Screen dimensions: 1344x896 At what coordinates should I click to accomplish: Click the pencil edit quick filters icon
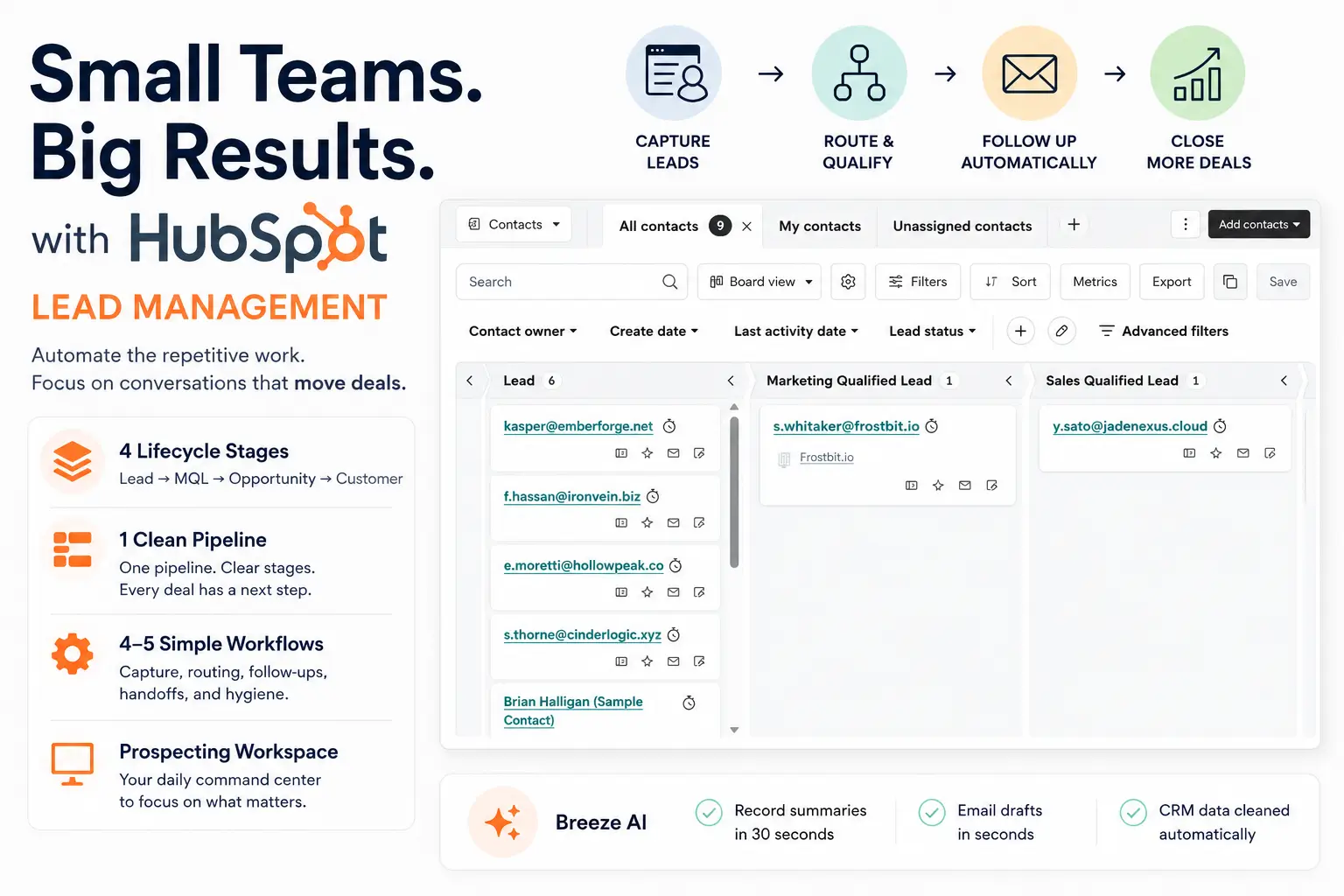(1061, 331)
